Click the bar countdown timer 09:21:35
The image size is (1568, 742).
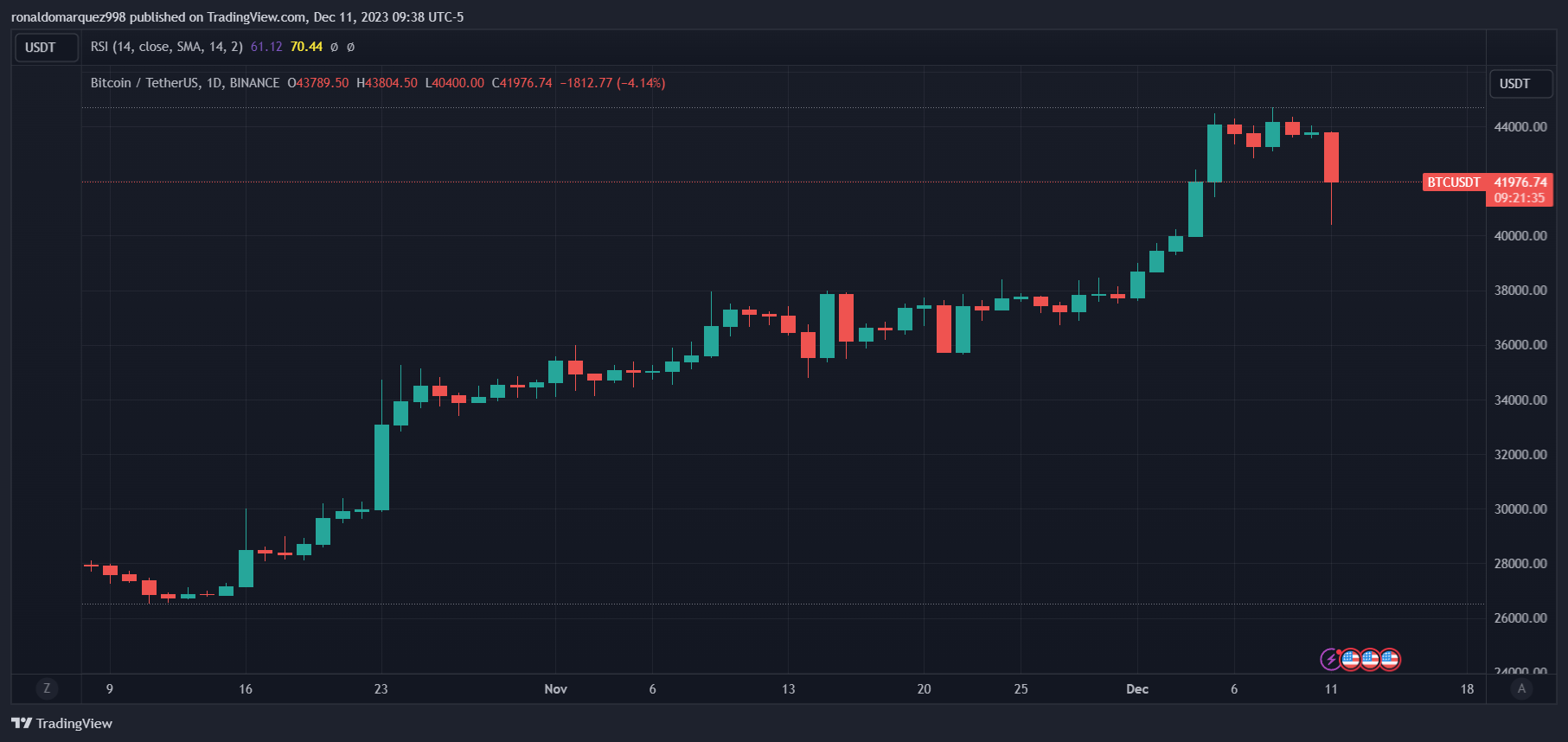tap(1520, 198)
